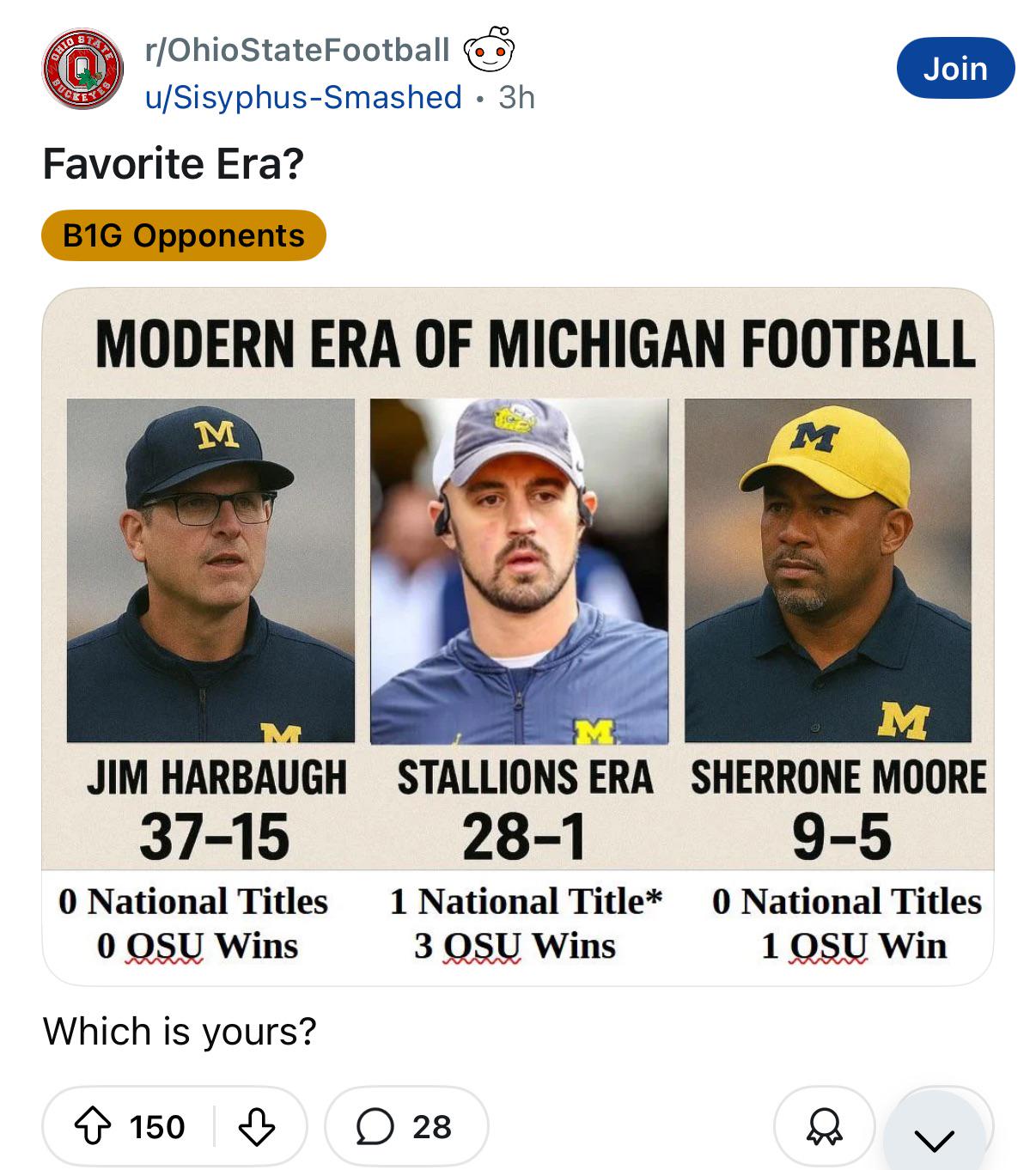Join the OhioStateFootball community

click(x=955, y=68)
